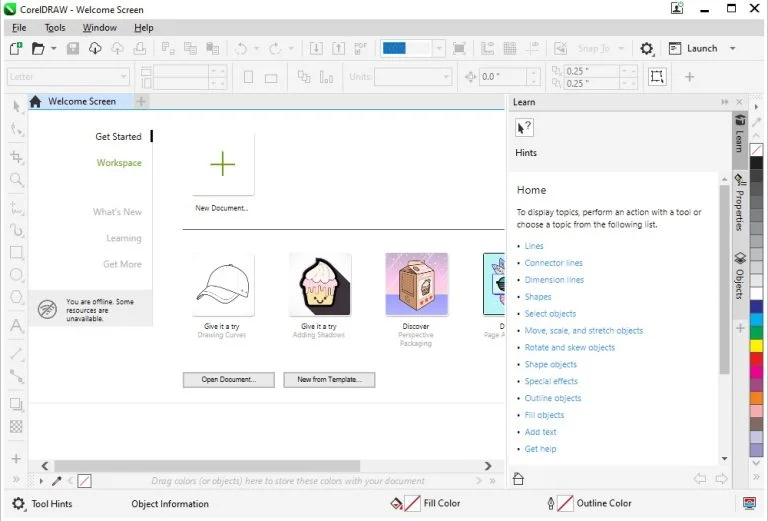Open the Drawing Curves cap thumbnail
The image size is (768, 521).
point(223,284)
